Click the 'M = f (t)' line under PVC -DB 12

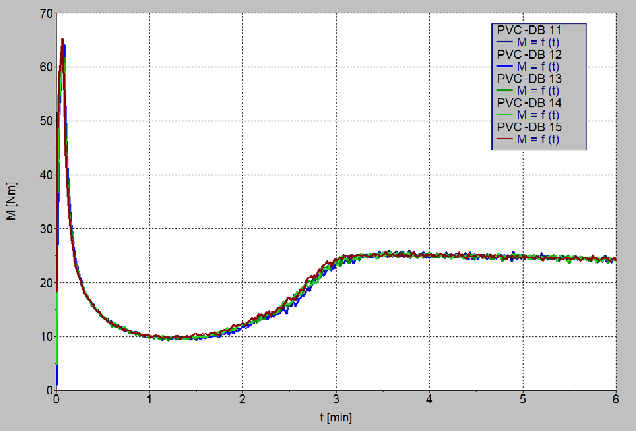point(528,66)
